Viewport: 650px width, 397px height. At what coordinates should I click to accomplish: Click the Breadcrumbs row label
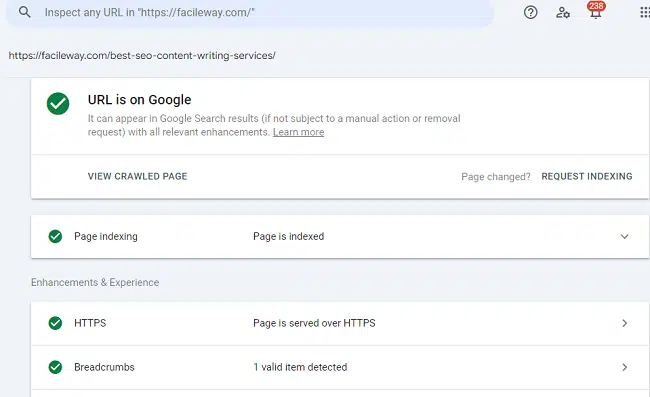tap(104, 367)
